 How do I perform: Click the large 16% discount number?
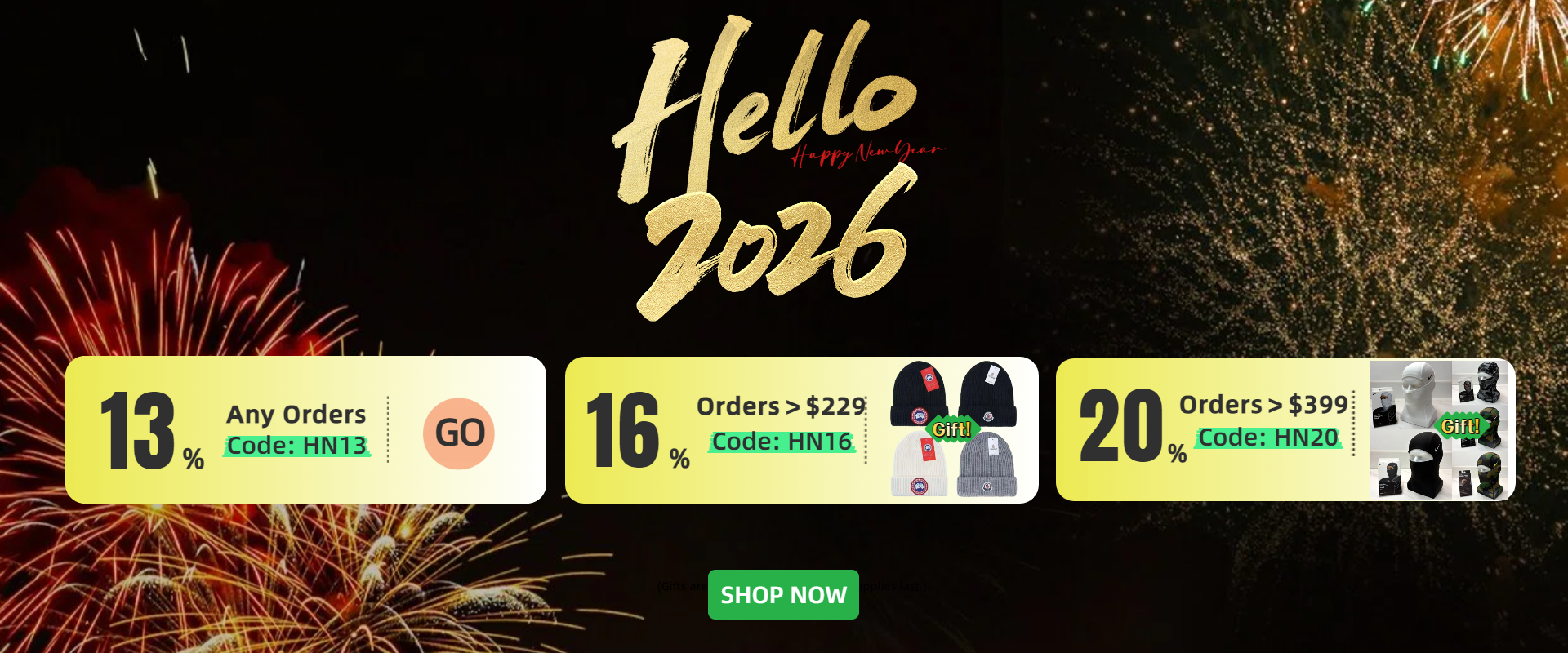pyautogui.click(x=638, y=430)
